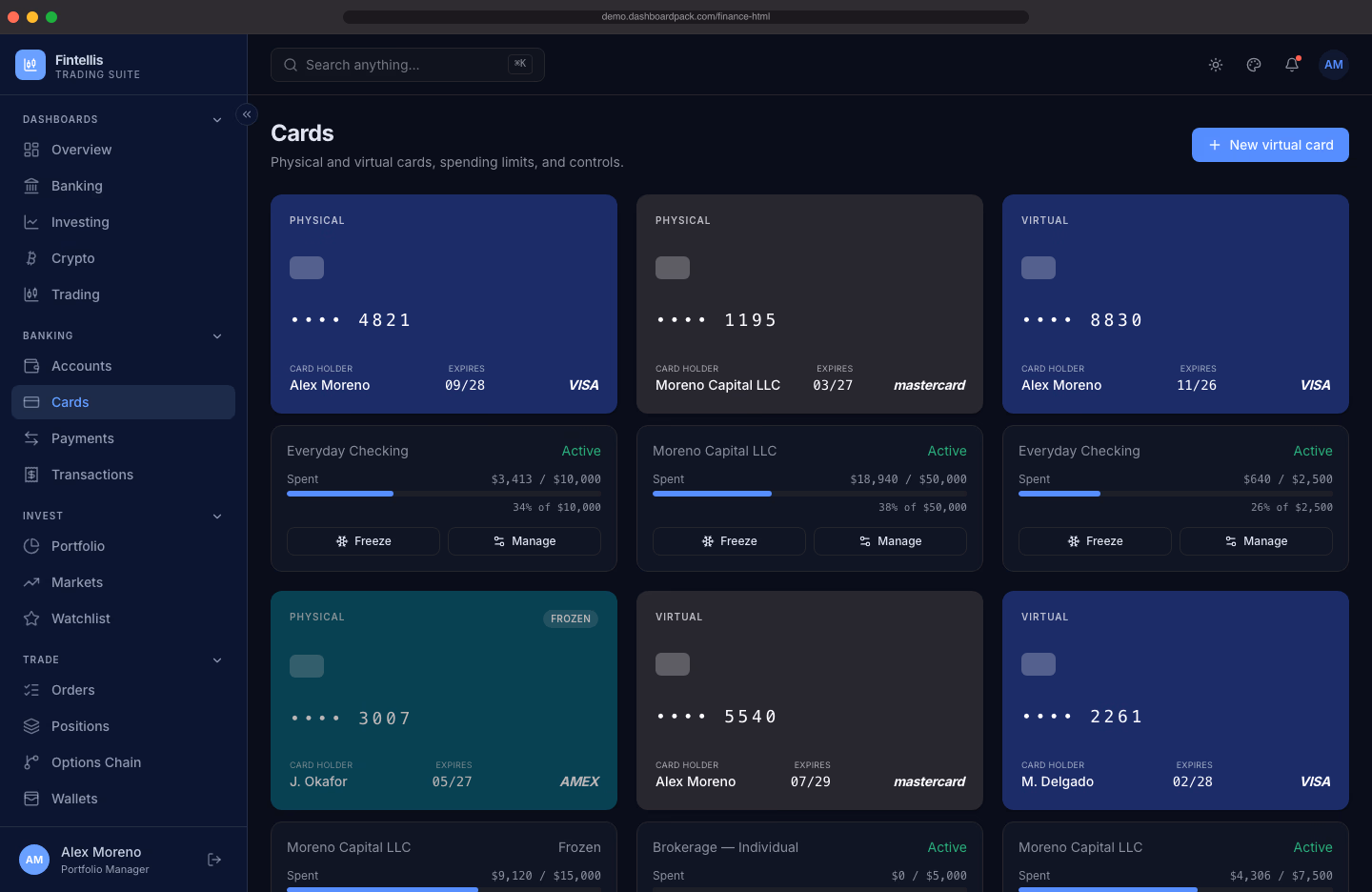Freeze the card ending 8830

tap(1095, 541)
